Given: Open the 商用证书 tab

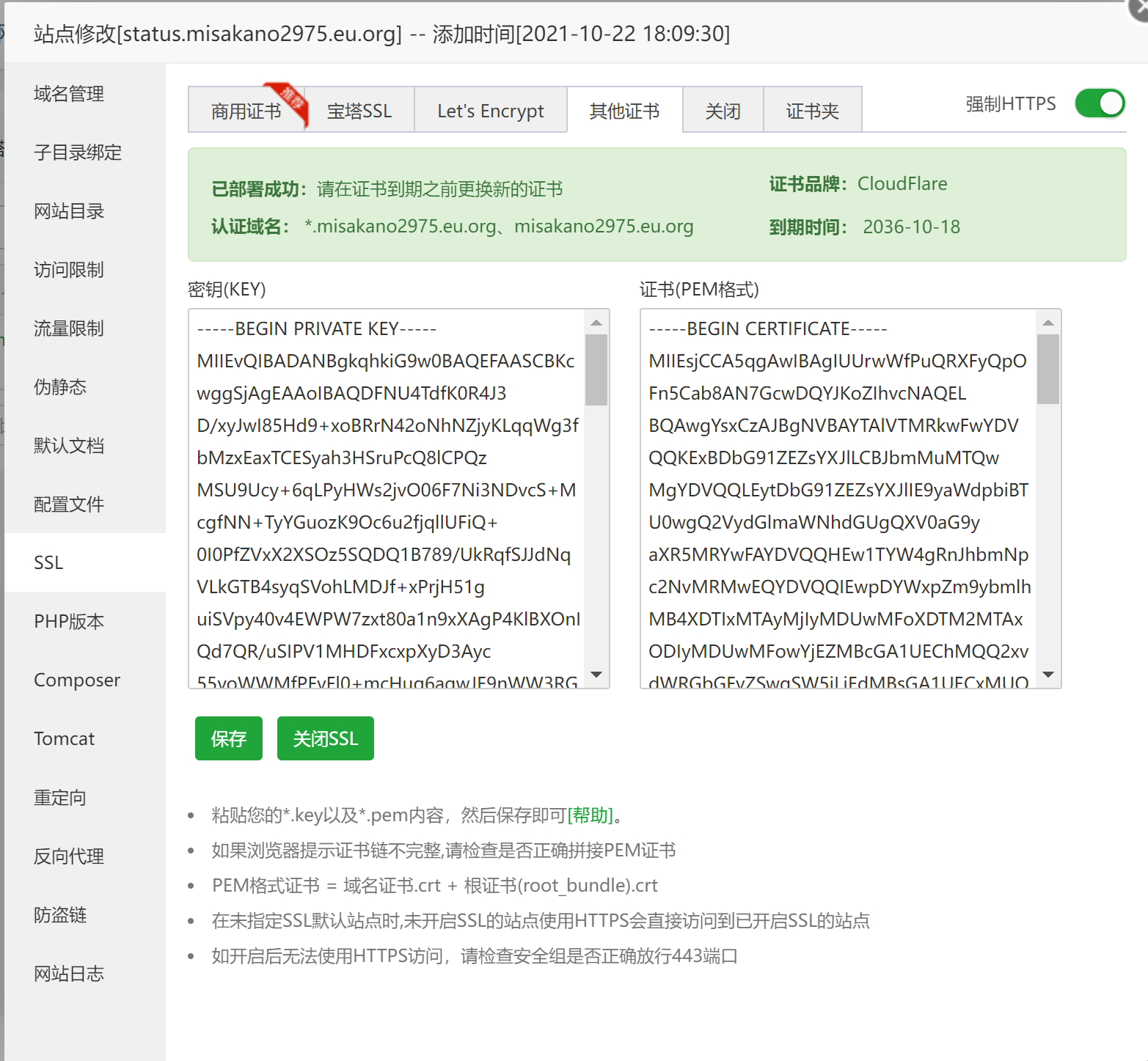Looking at the screenshot, I should tap(246, 111).
